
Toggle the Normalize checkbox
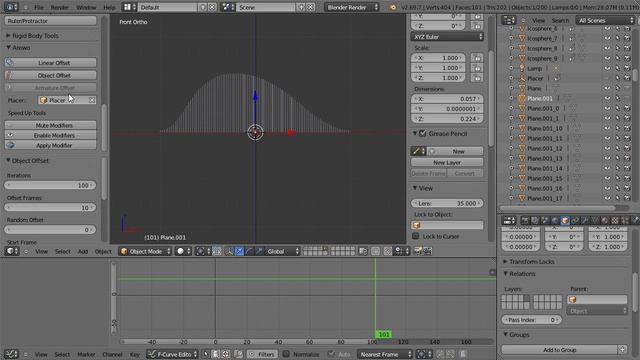click(286, 354)
